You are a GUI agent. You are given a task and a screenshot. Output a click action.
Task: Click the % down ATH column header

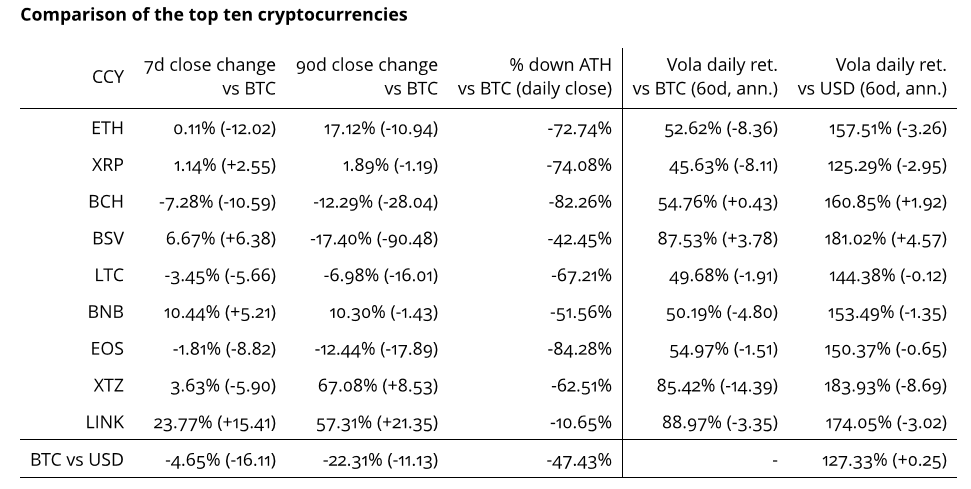(x=535, y=77)
